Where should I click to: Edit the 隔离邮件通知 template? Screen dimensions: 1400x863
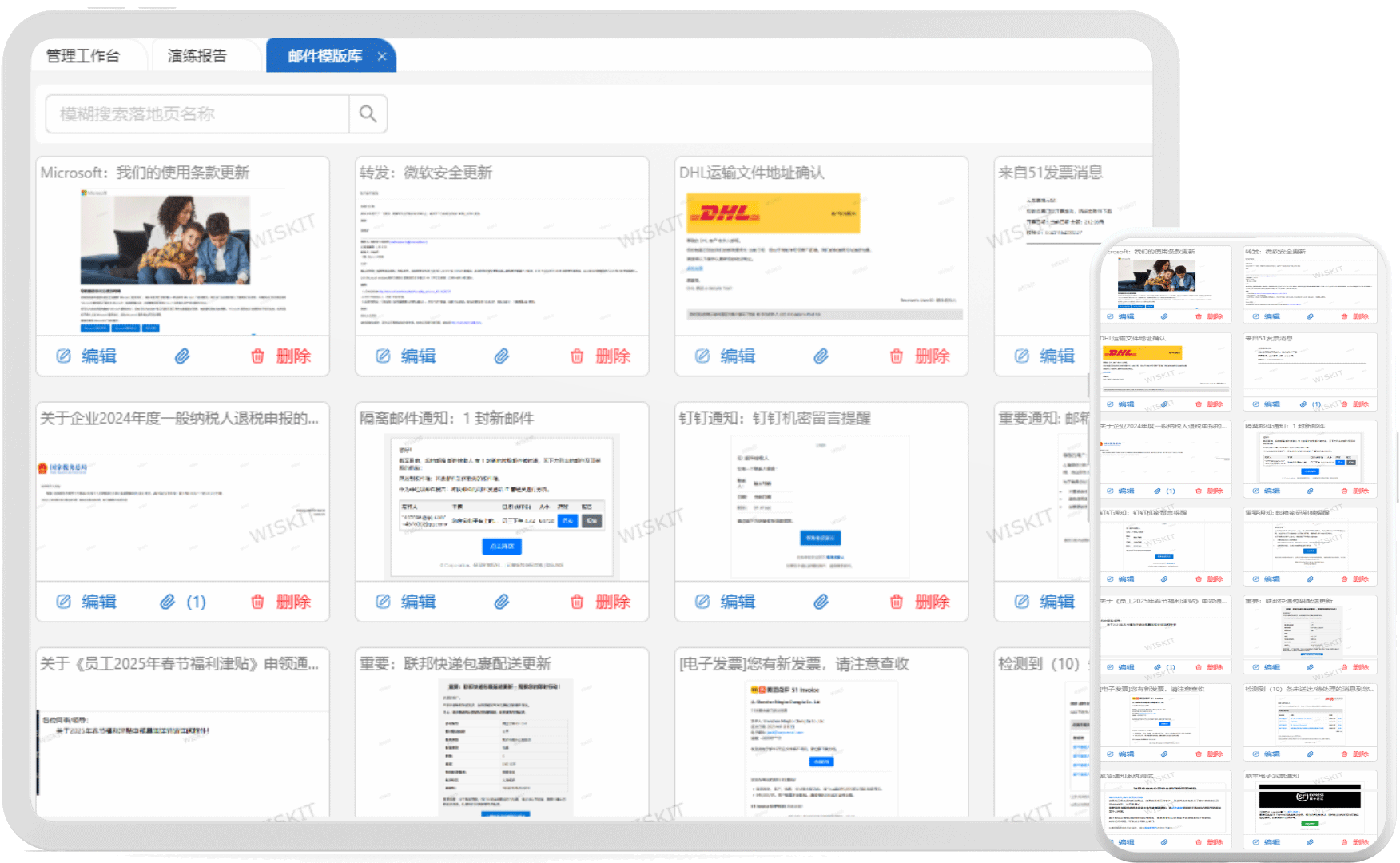click(407, 602)
